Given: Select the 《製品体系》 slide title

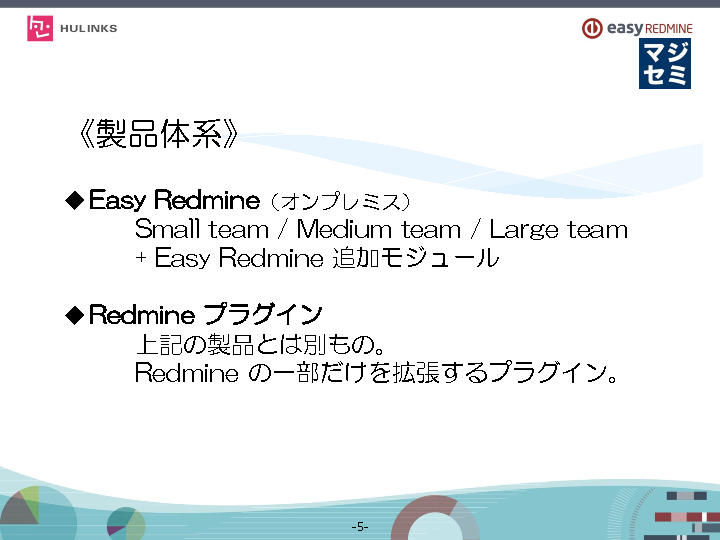Looking at the screenshot, I should (x=157, y=136).
